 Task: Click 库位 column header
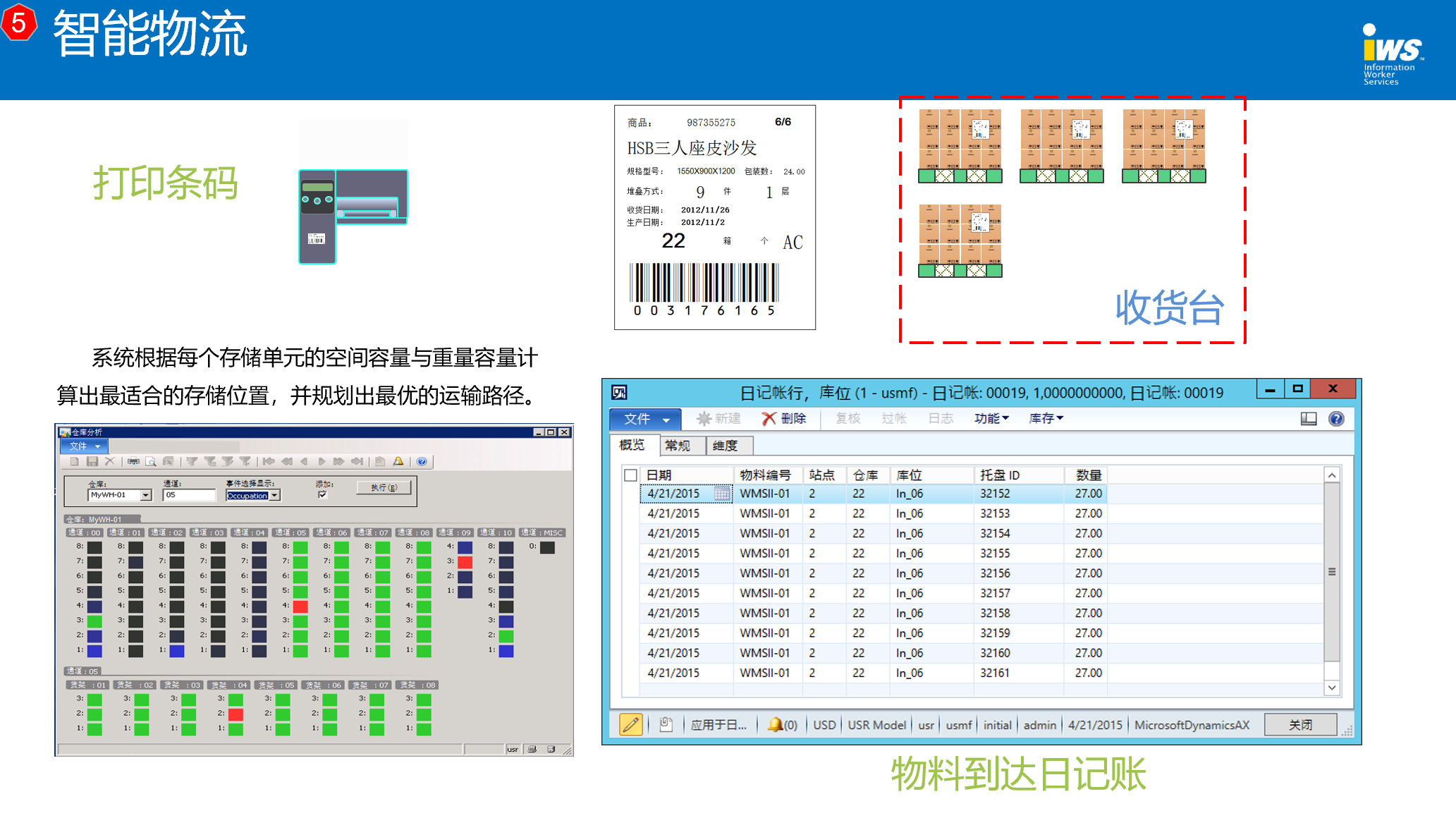click(931, 475)
